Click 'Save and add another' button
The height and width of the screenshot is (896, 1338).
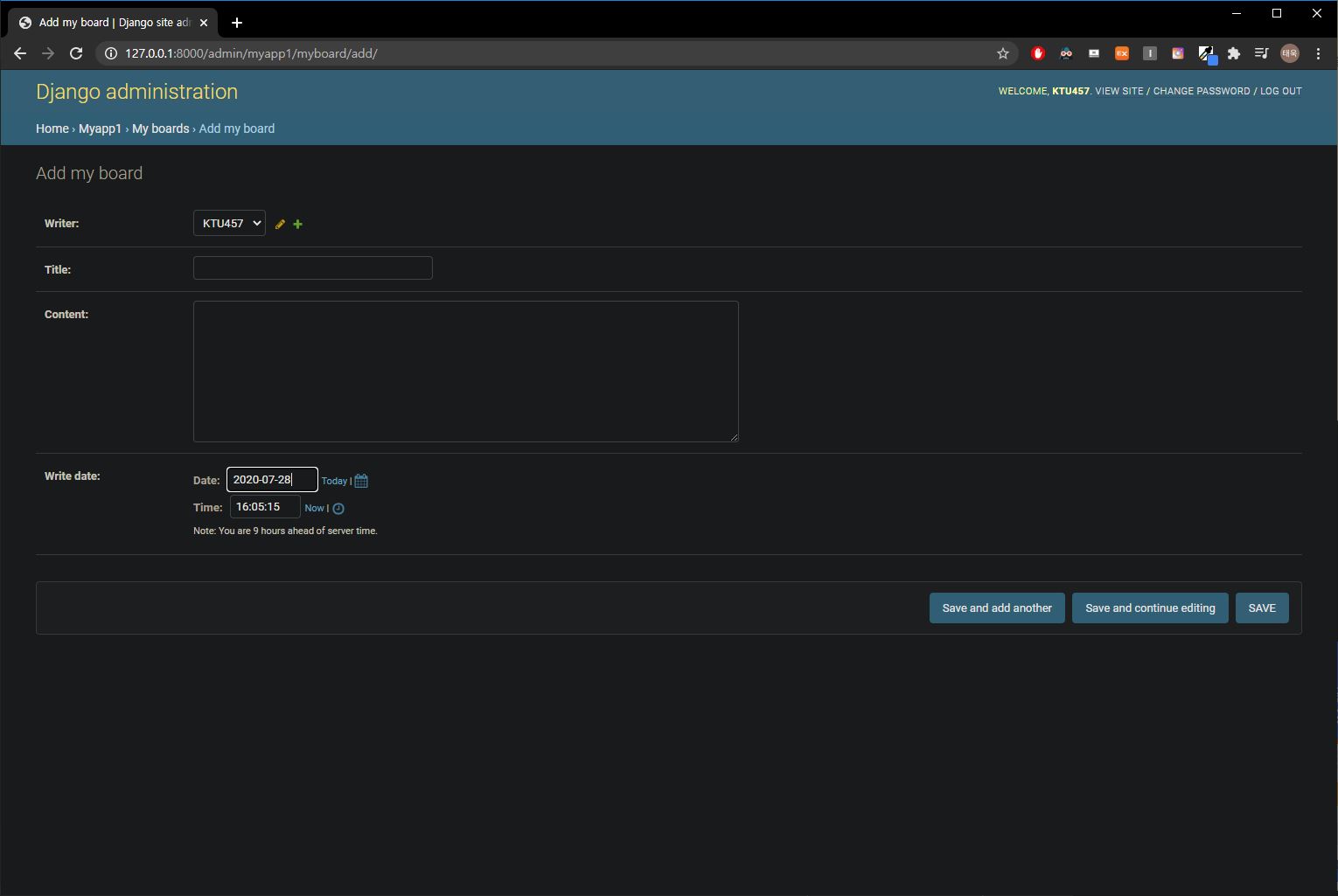(x=997, y=608)
